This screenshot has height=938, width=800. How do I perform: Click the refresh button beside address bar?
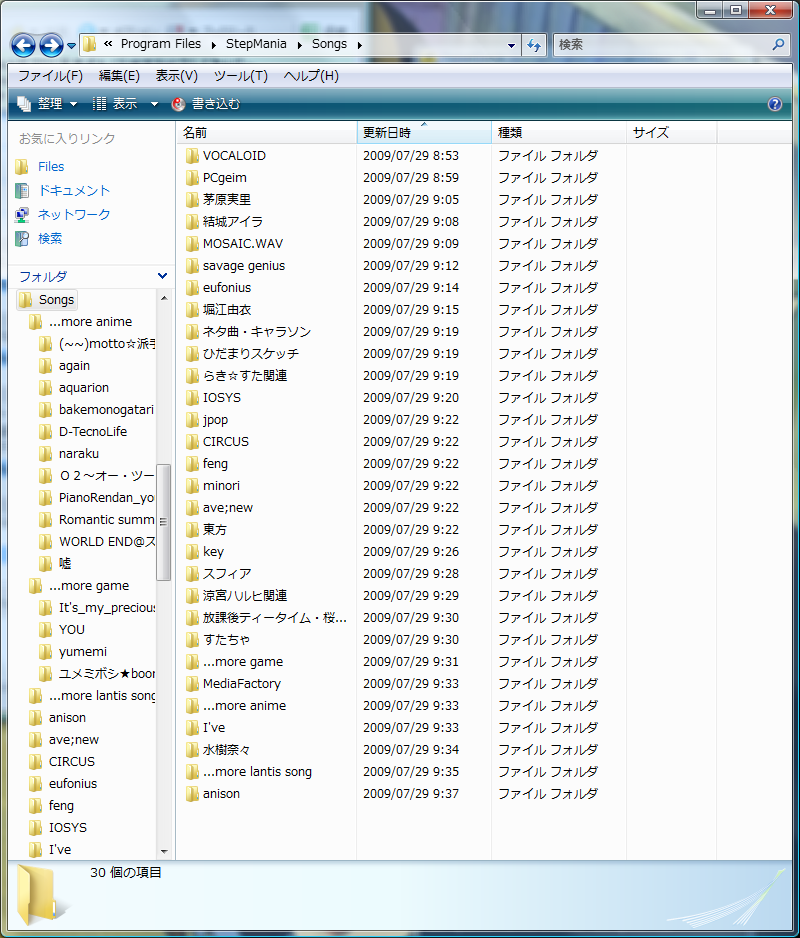534,45
